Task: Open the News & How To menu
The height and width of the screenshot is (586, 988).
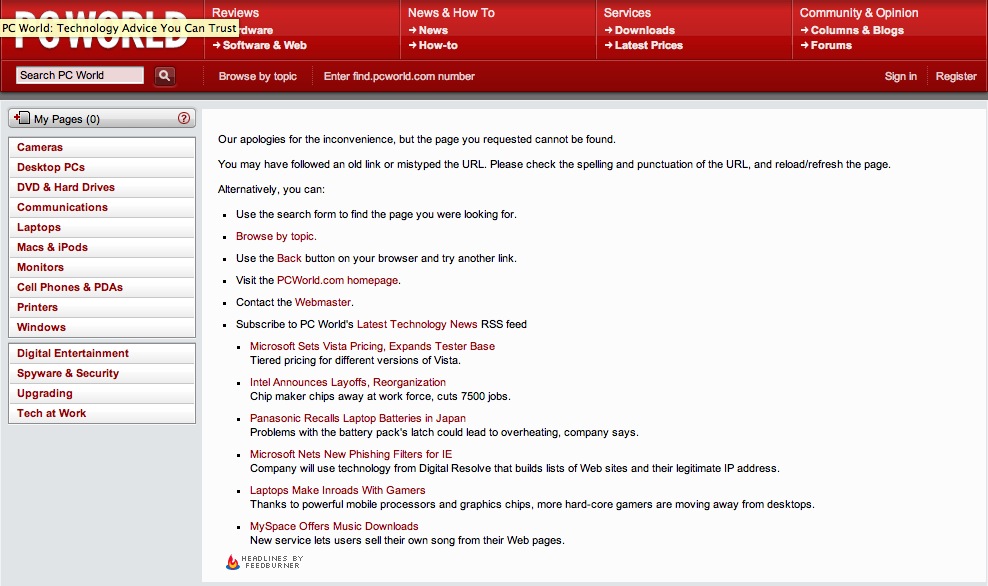Action: pyautogui.click(x=451, y=13)
